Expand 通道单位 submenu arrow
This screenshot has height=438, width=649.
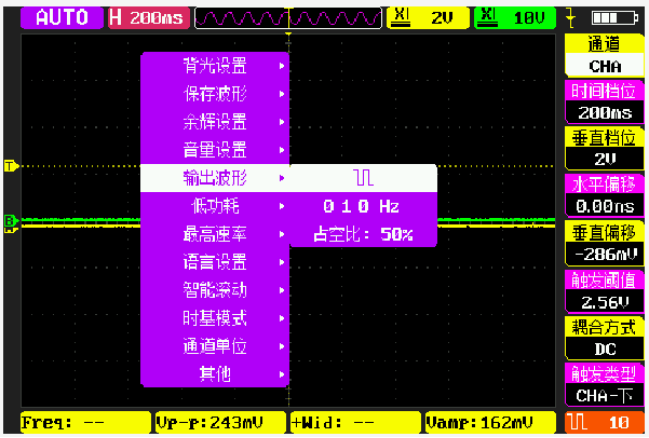281,347
